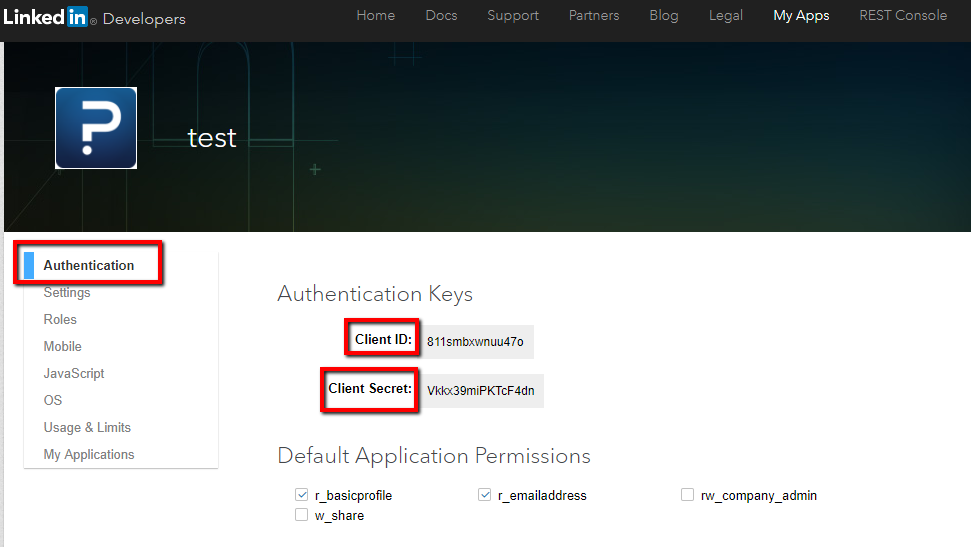Select the Client Secret value field
The width and height of the screenshot is (971, 547).
coord(481,391)
